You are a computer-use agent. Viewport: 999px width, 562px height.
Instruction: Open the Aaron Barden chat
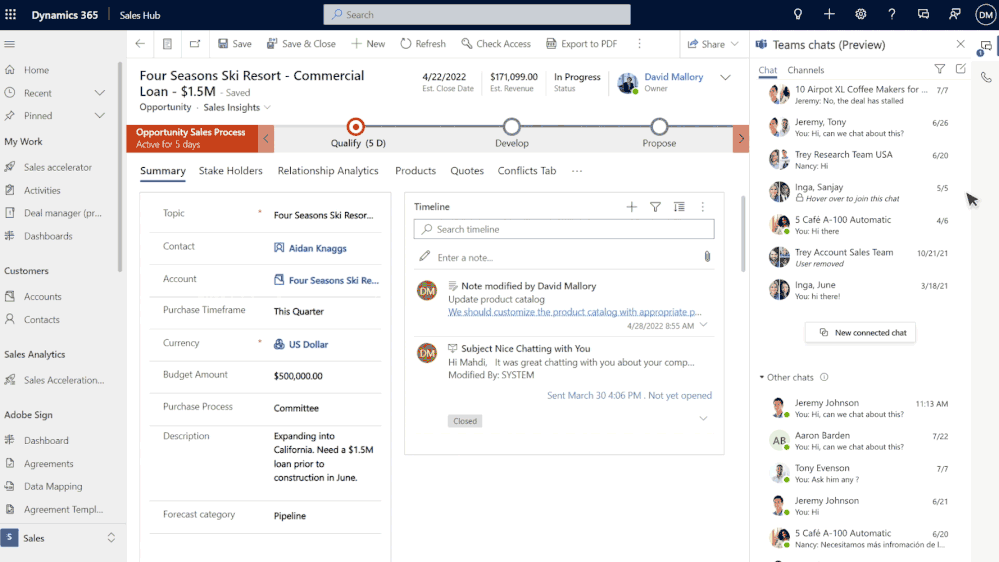pyautogui.click(x=859, y=440)
